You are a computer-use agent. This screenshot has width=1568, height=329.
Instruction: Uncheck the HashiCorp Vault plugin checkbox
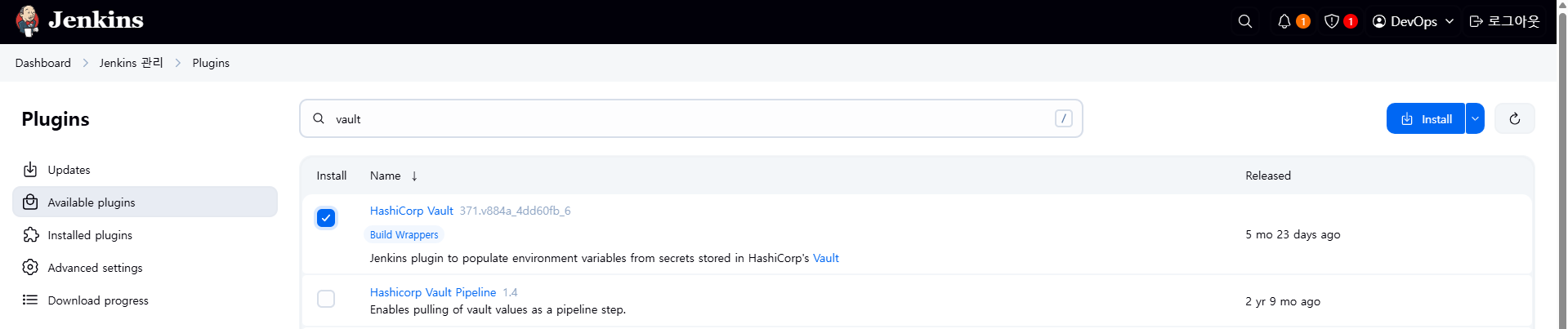tap(326, 218)
